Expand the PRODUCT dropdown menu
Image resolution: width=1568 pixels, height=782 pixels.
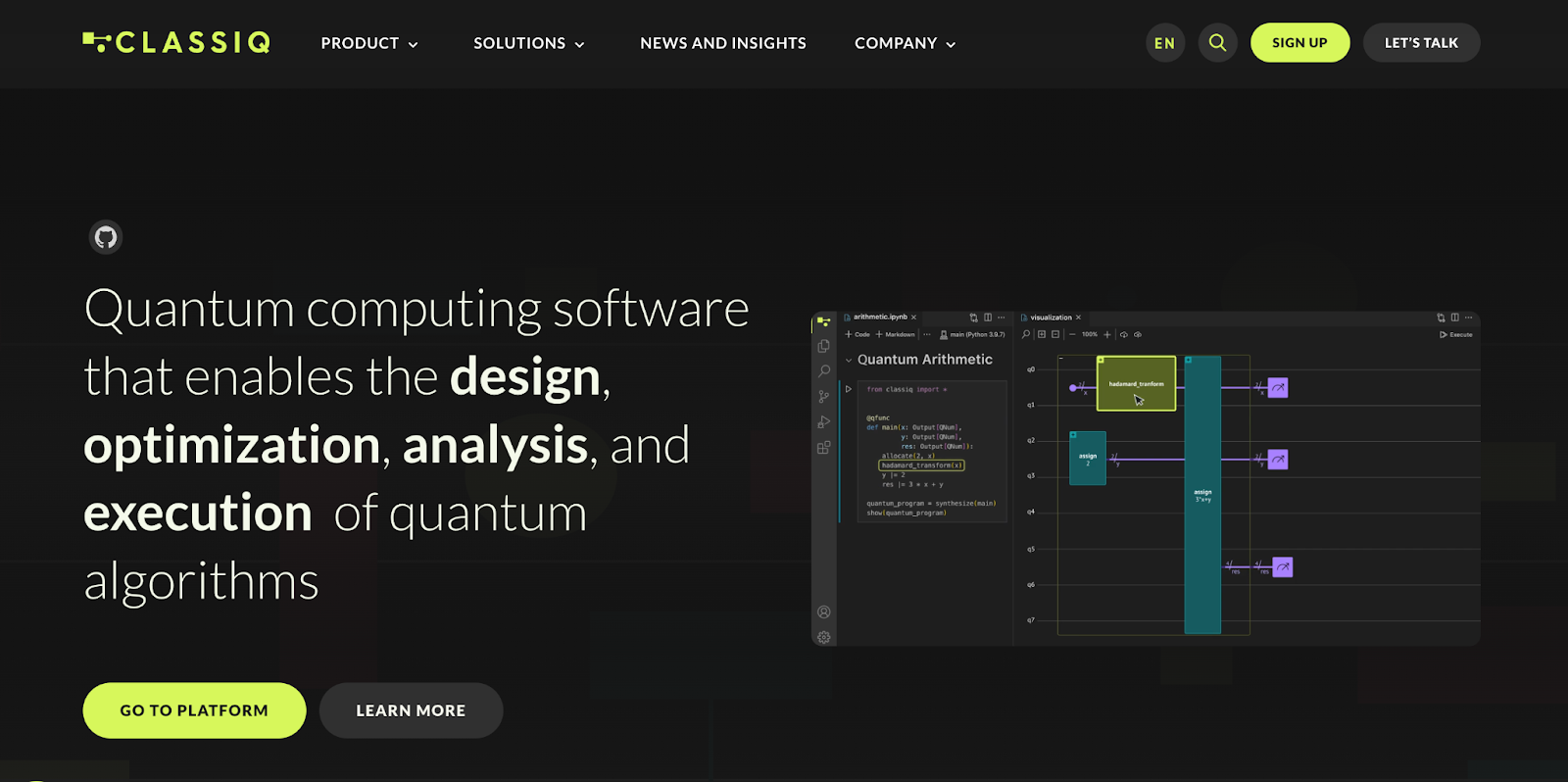(x=369, y=43)
